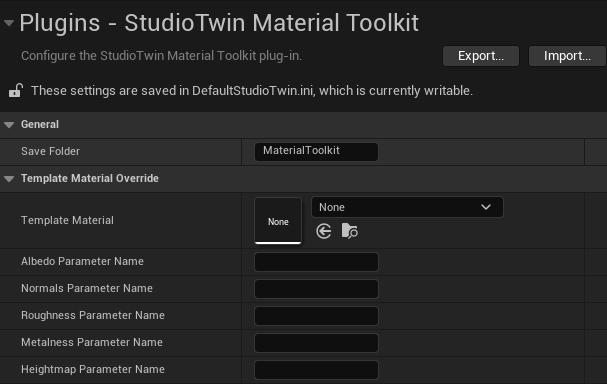Click the DefaultStudioTwin.ini writable notice text
This screenshot has width=607, height=384.
[252, 91]
